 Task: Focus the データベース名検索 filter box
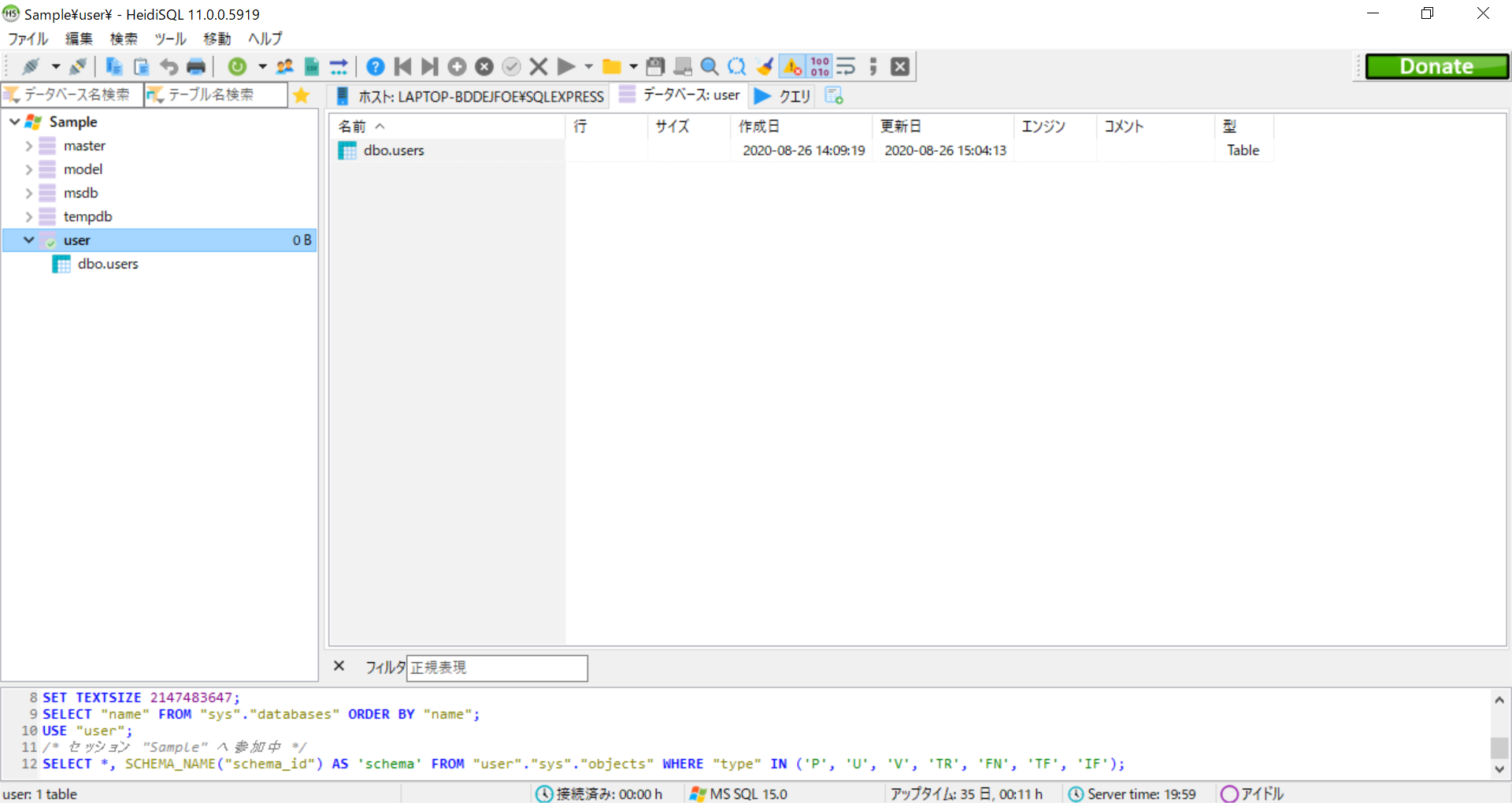[72, 95]
